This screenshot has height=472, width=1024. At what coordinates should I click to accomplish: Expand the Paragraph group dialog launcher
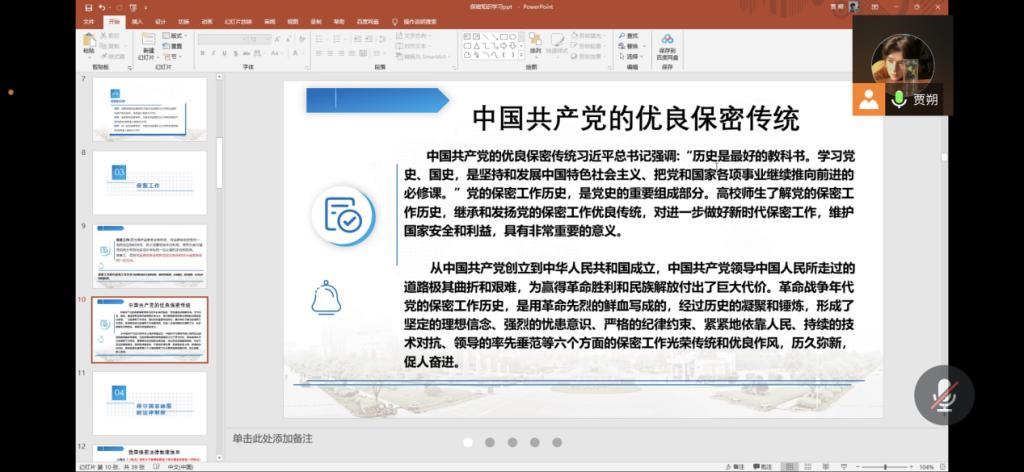click(x=453, y=67)
